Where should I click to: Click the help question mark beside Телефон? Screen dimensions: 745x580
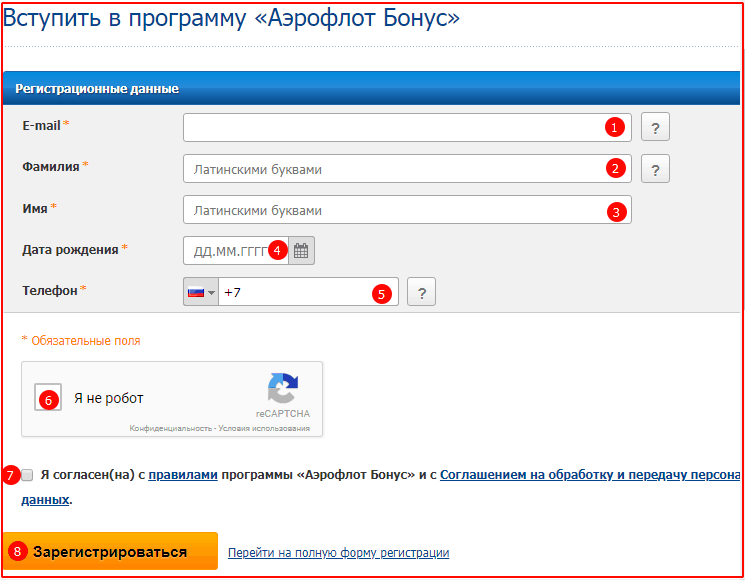421,292
